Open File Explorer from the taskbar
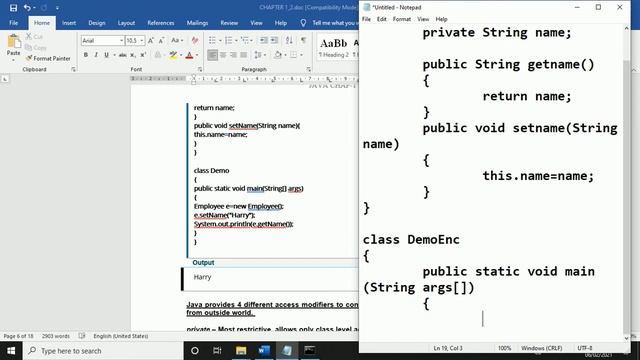The image size is (640, 360). coord(241,351)
